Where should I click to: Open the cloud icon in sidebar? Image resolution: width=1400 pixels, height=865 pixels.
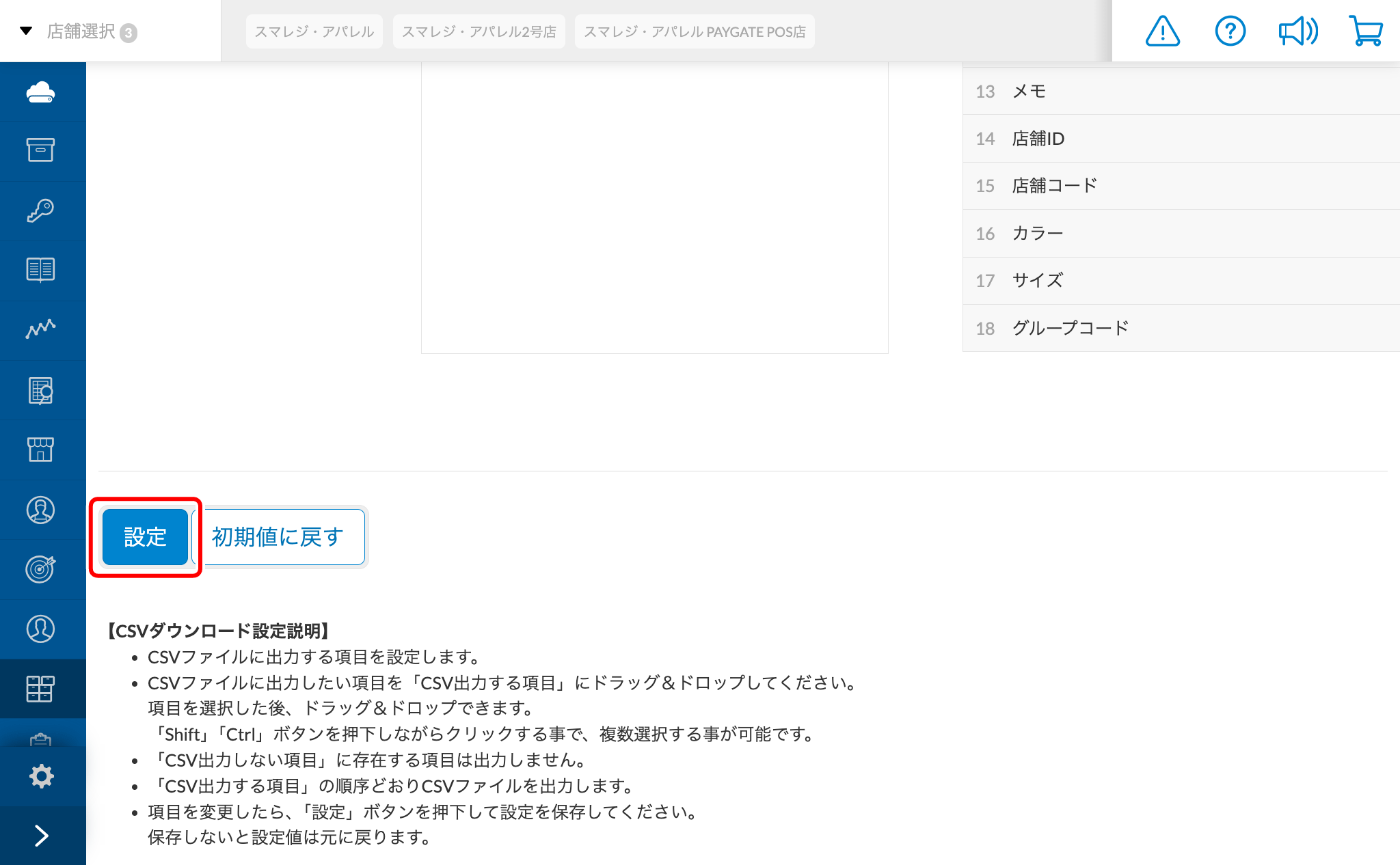coord(41,92)
